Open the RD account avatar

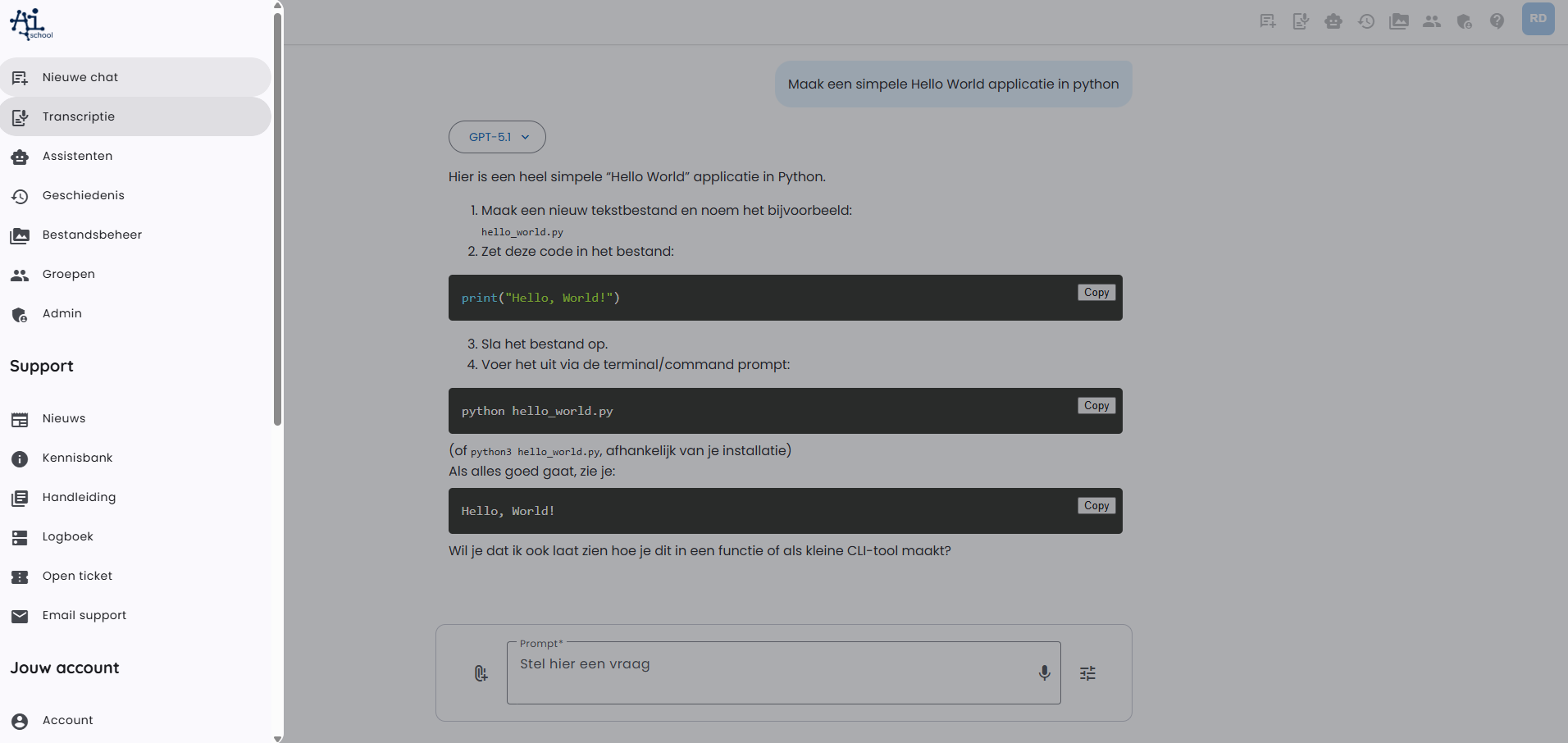[1538, 18]
